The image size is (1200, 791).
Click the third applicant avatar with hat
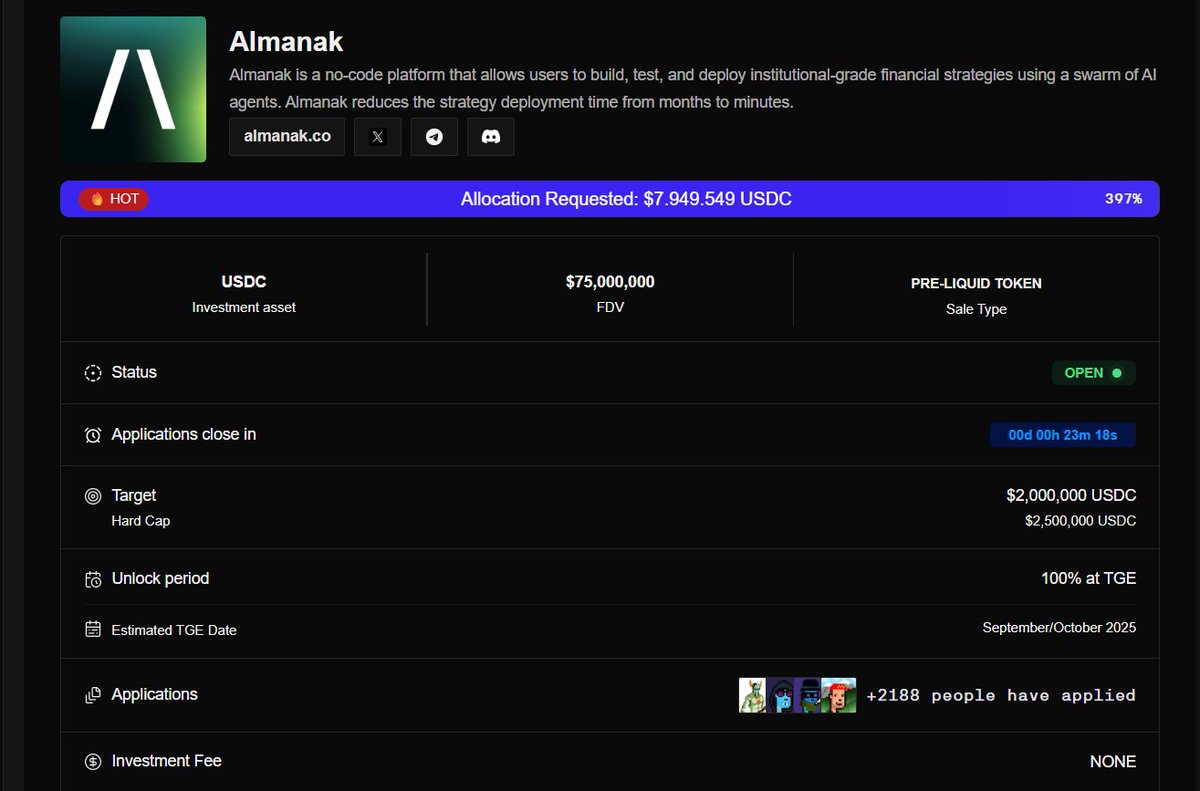[x=808, y=695]
